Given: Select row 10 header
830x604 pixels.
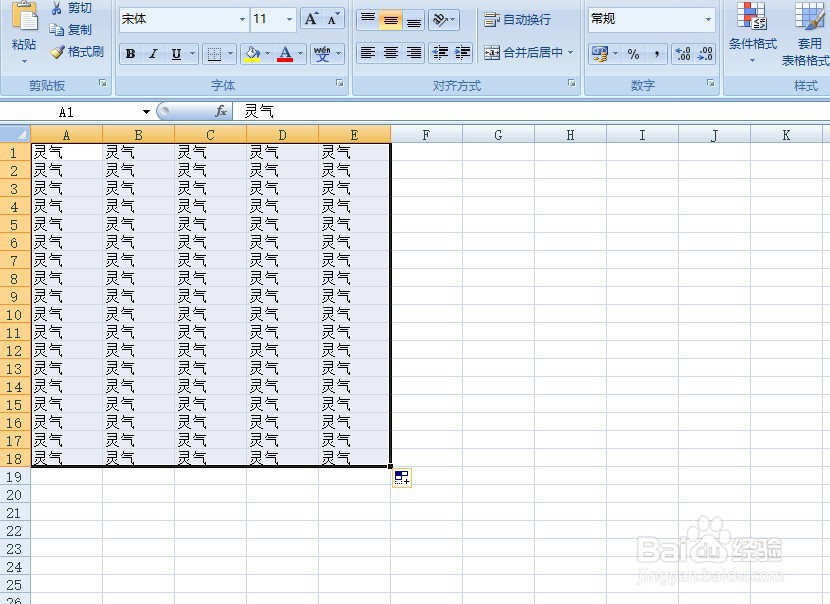Looking at the screenshot, I should point(15,315).
